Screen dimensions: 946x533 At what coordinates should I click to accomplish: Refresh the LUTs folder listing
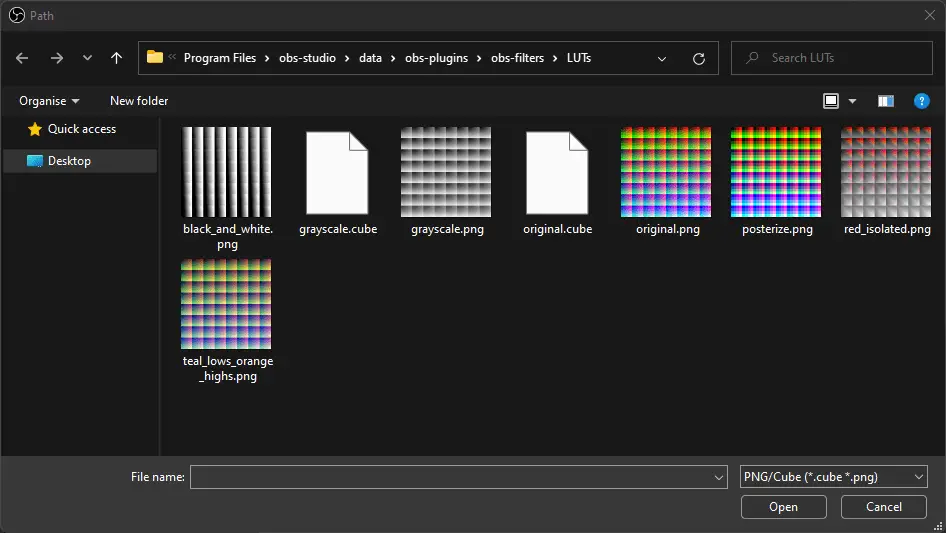[699, 59]
